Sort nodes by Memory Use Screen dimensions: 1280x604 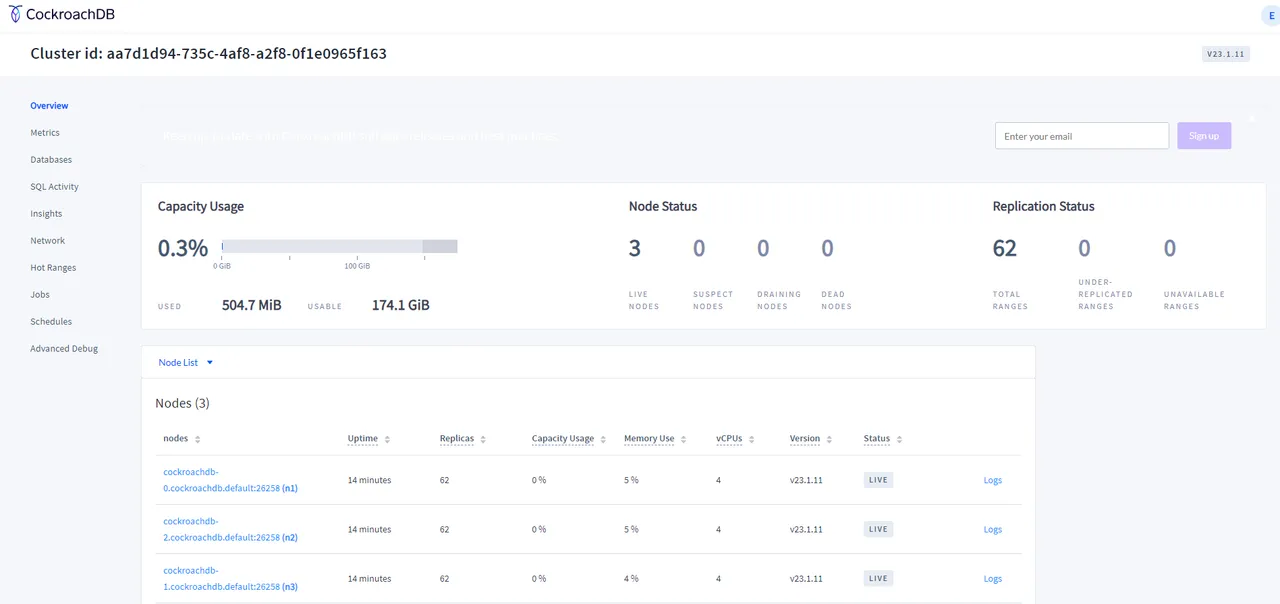(655, 439)
